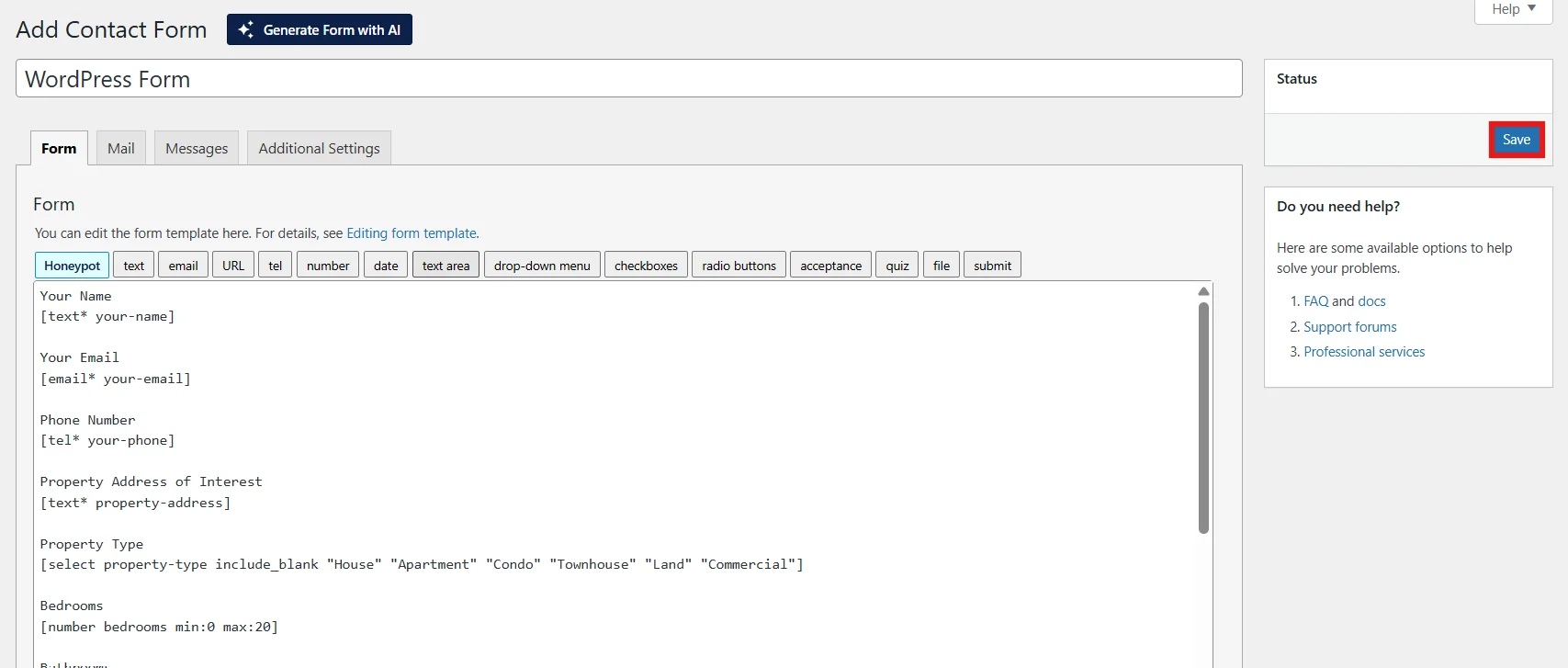1568x668 pixels.
Task: Click the scroll-up arrow of form editor
Action: click(x=1203, y=291)
